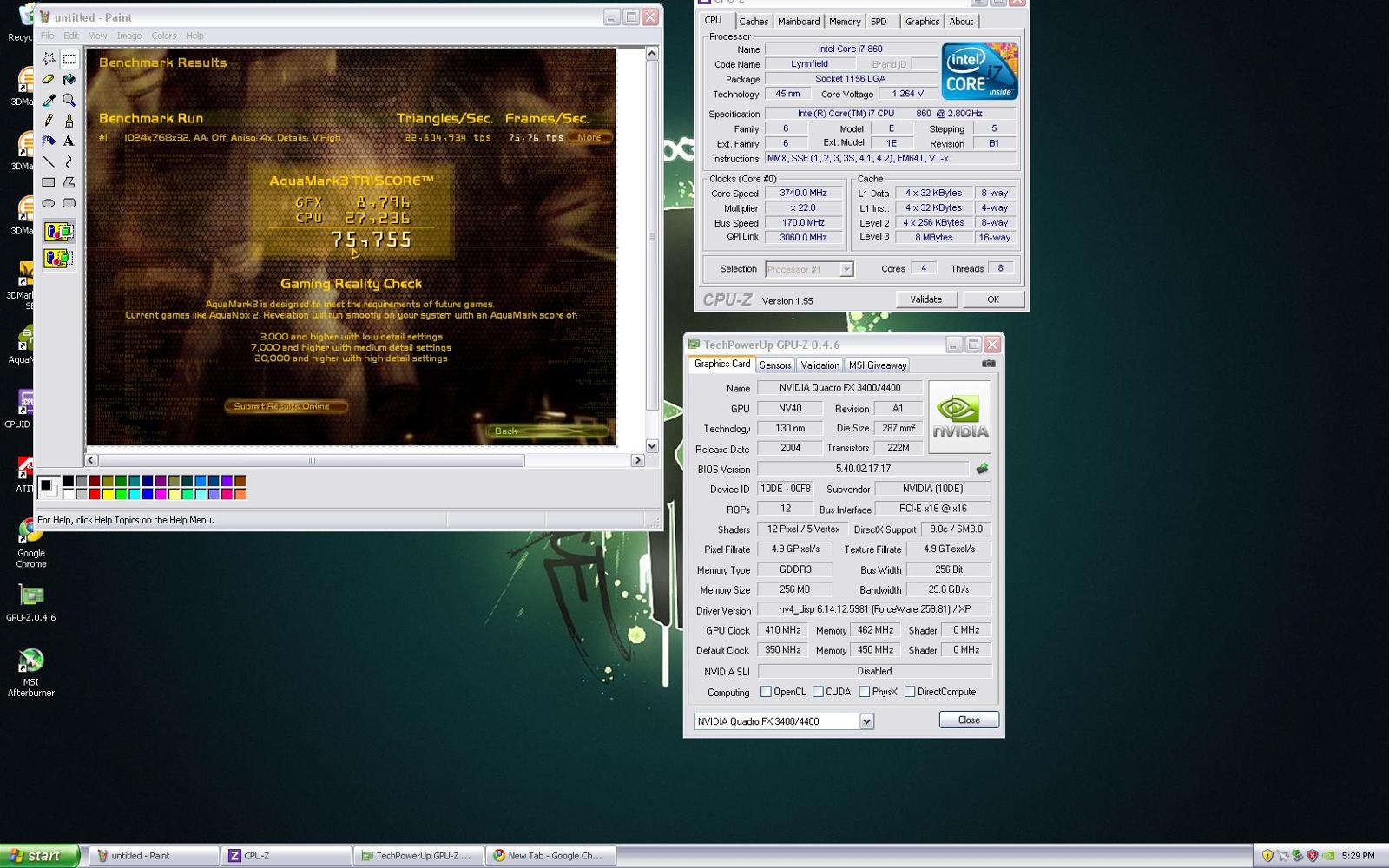Viewport: 1389px width, 868px height.
Task: Click the Close button in GPU-Z
Action: click(x=969, y=720)
